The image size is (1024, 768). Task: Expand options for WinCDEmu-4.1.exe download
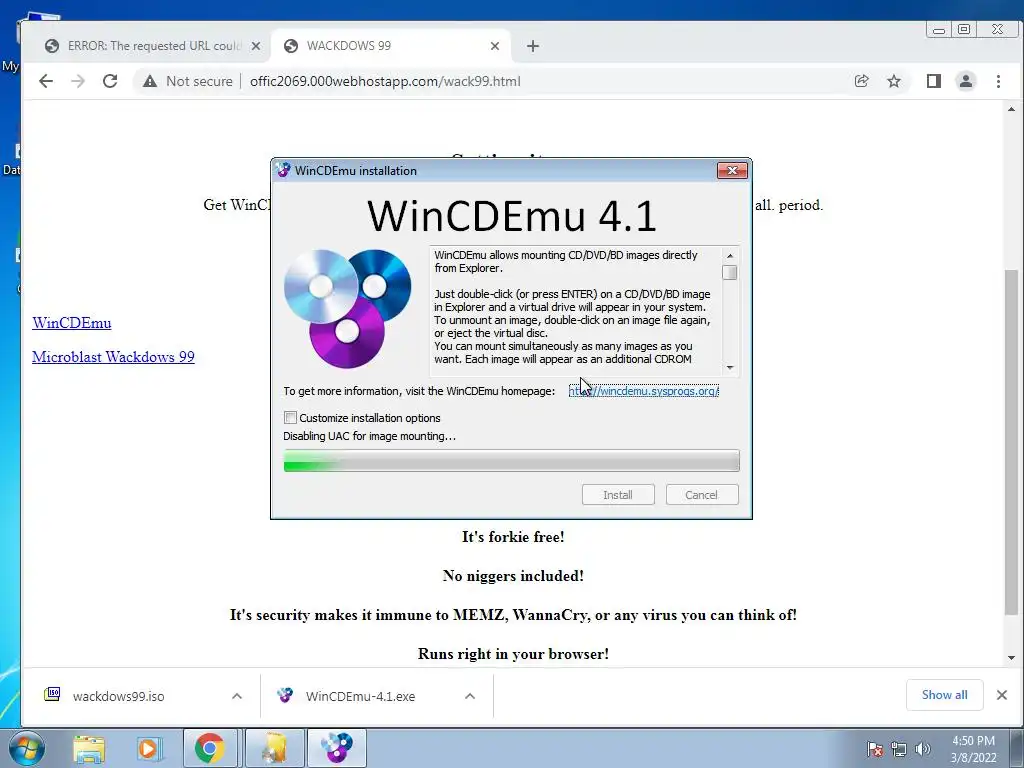(470, 696)
